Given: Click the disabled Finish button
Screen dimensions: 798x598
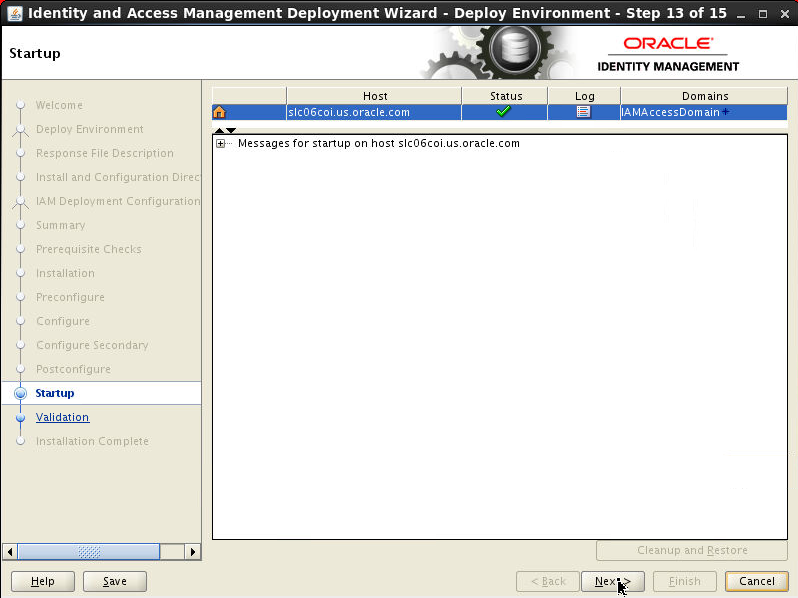Looking at the screenshot, I should pos(685,581).
